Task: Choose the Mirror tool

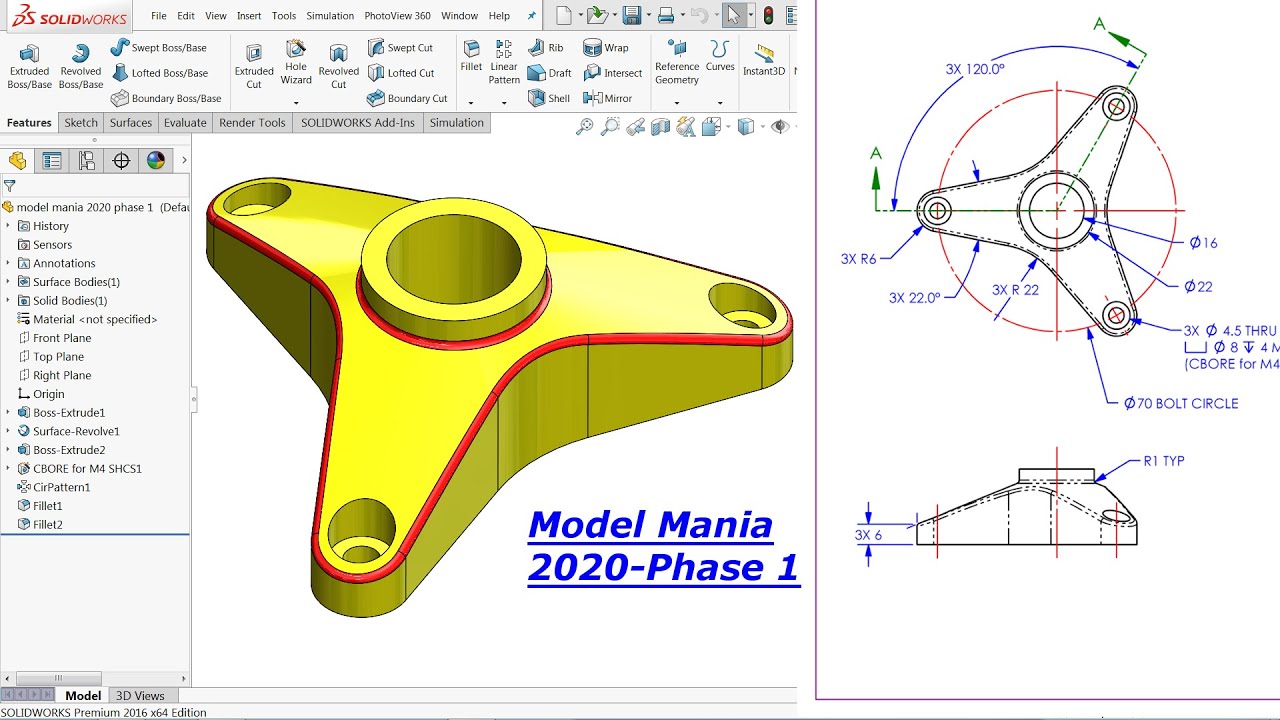Action: pos(607,98)
